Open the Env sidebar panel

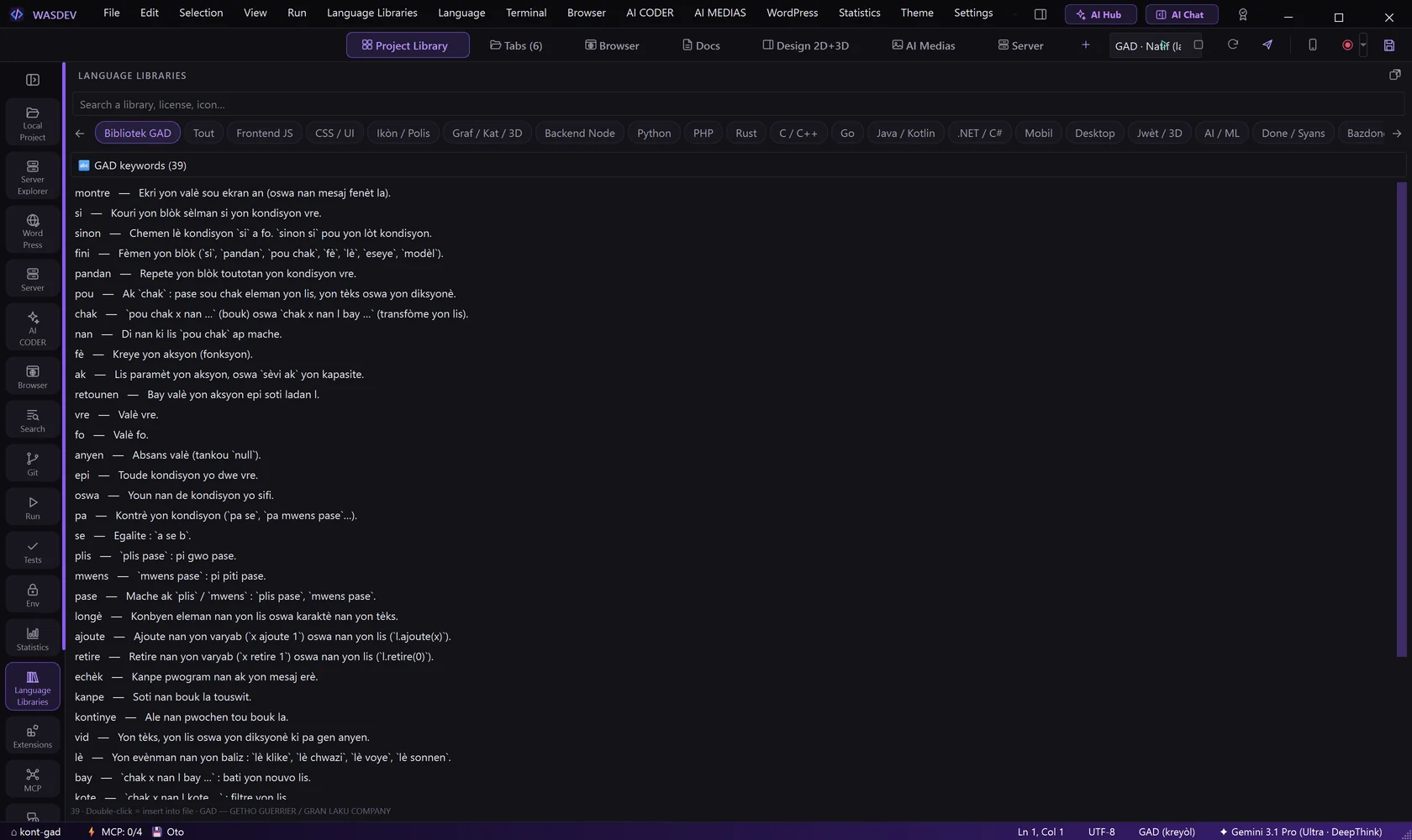coord(33,595)
